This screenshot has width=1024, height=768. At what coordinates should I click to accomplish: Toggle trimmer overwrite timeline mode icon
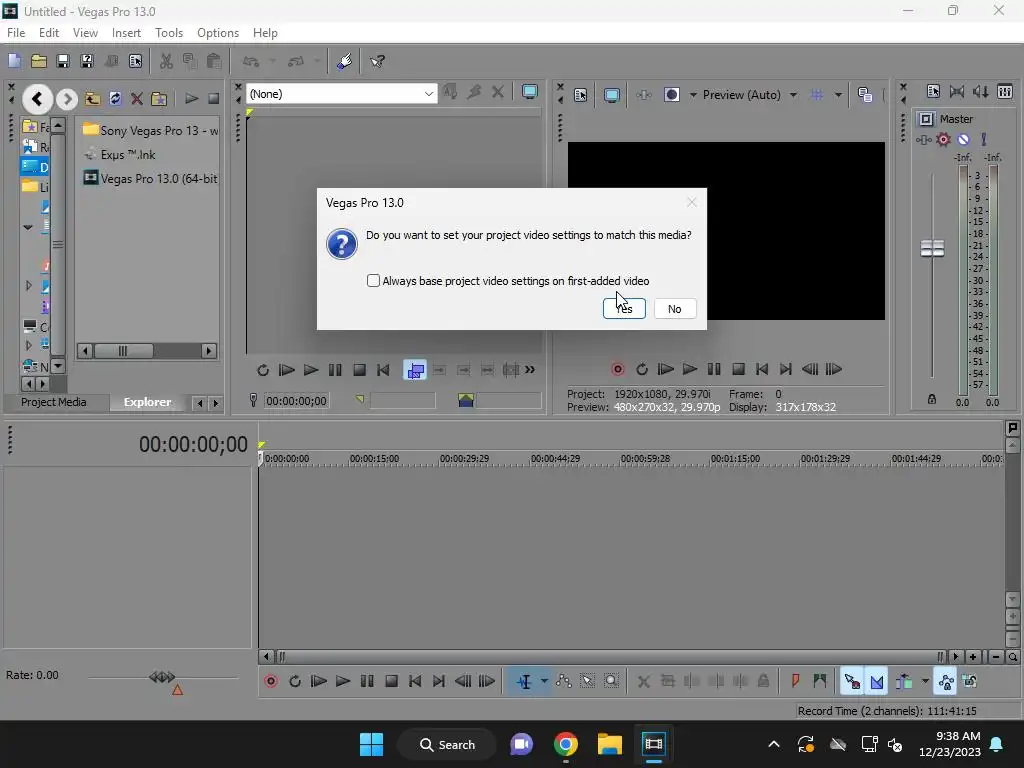415,370
